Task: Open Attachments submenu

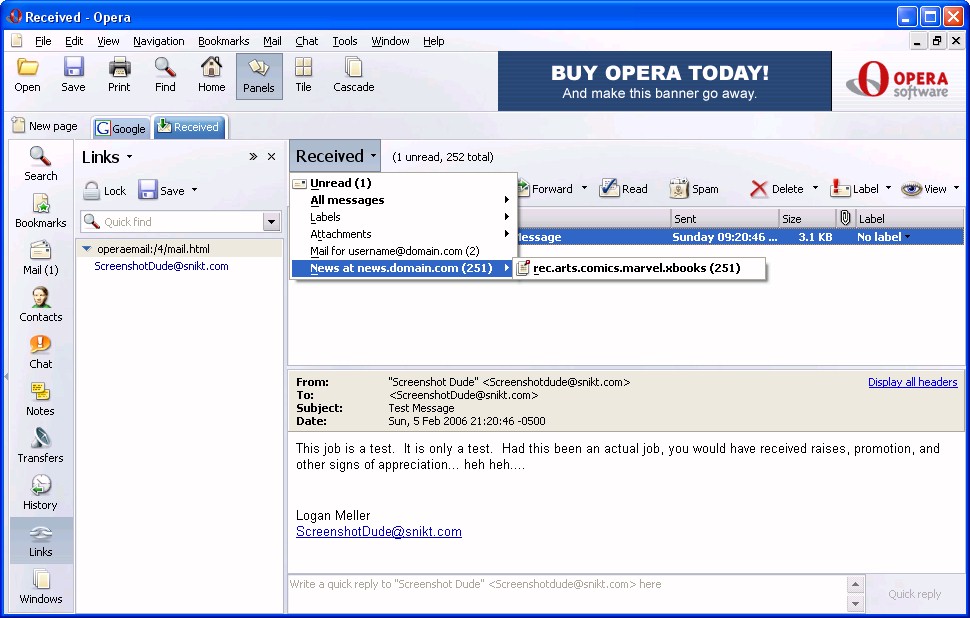Action: pyautogui.click(x=403, y=234)
